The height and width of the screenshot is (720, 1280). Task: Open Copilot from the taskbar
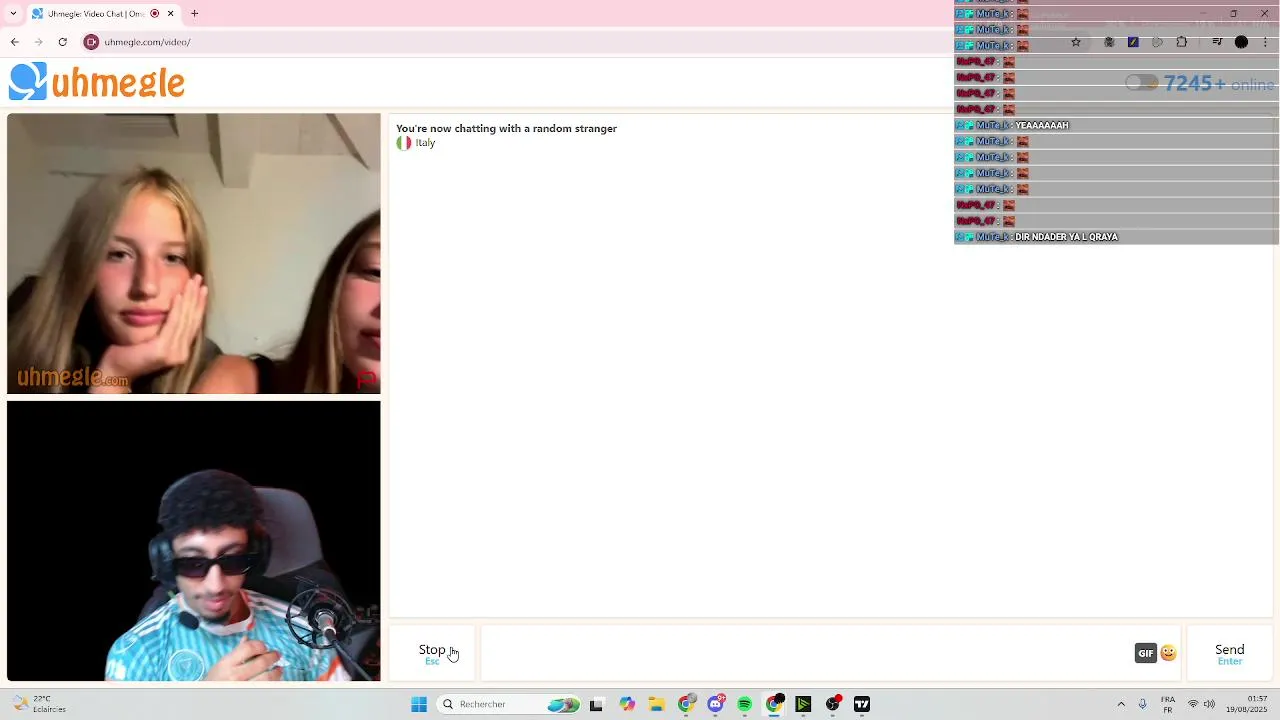pyautogui.click(x=627, y=704)
